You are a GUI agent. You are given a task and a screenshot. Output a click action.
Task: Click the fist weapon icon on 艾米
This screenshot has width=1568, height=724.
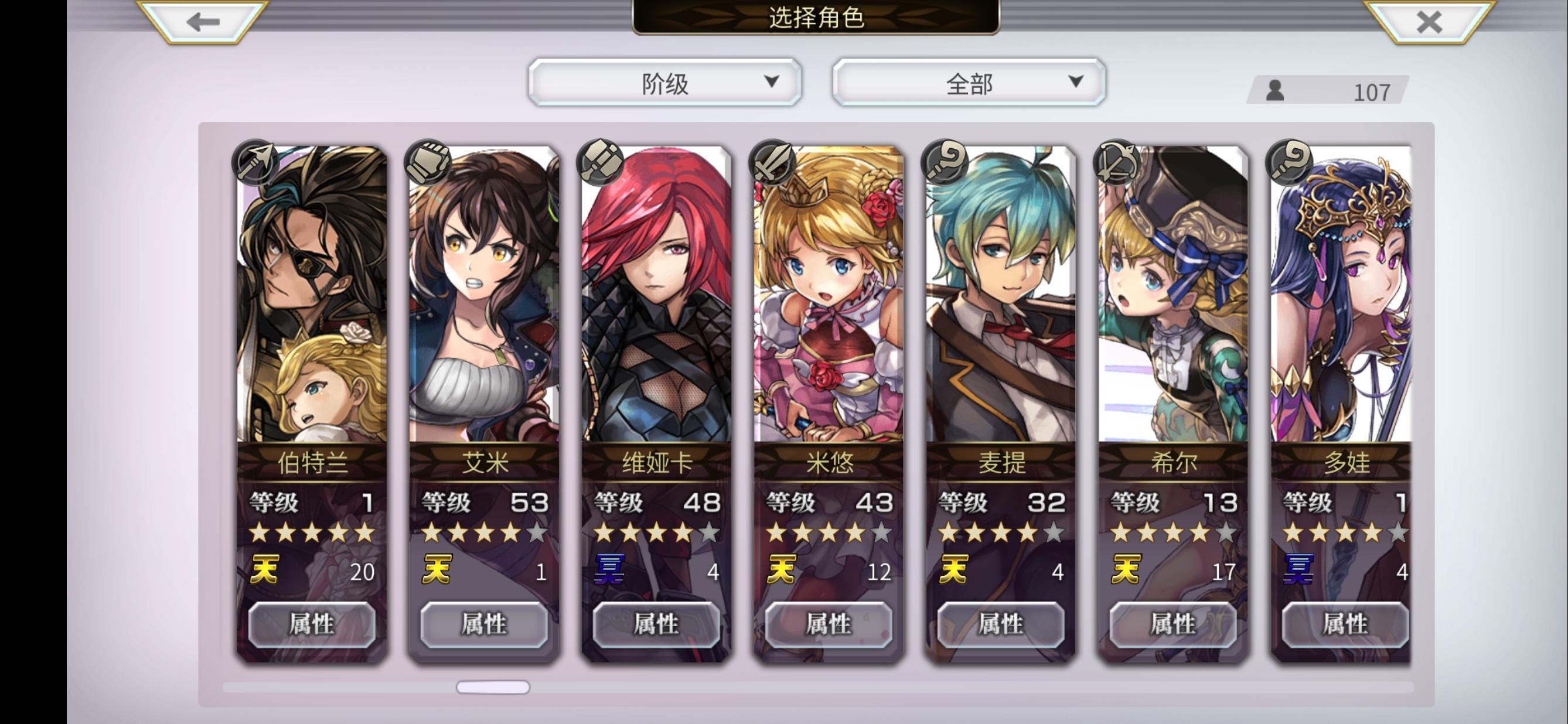[x=428, y=162]
